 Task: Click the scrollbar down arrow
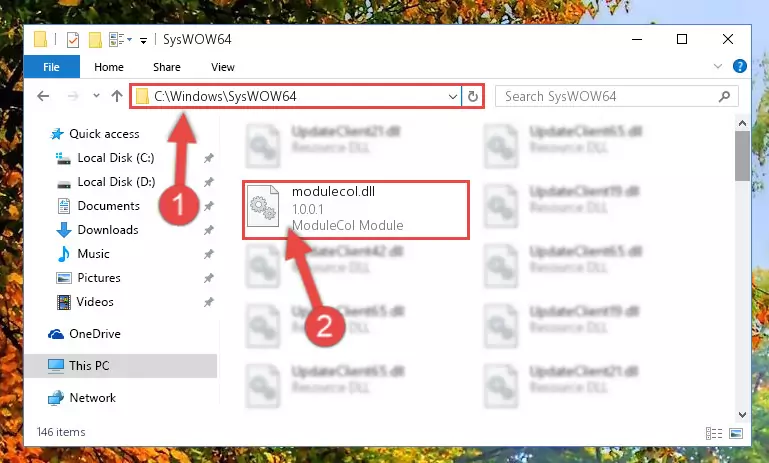tap(742, 414)
